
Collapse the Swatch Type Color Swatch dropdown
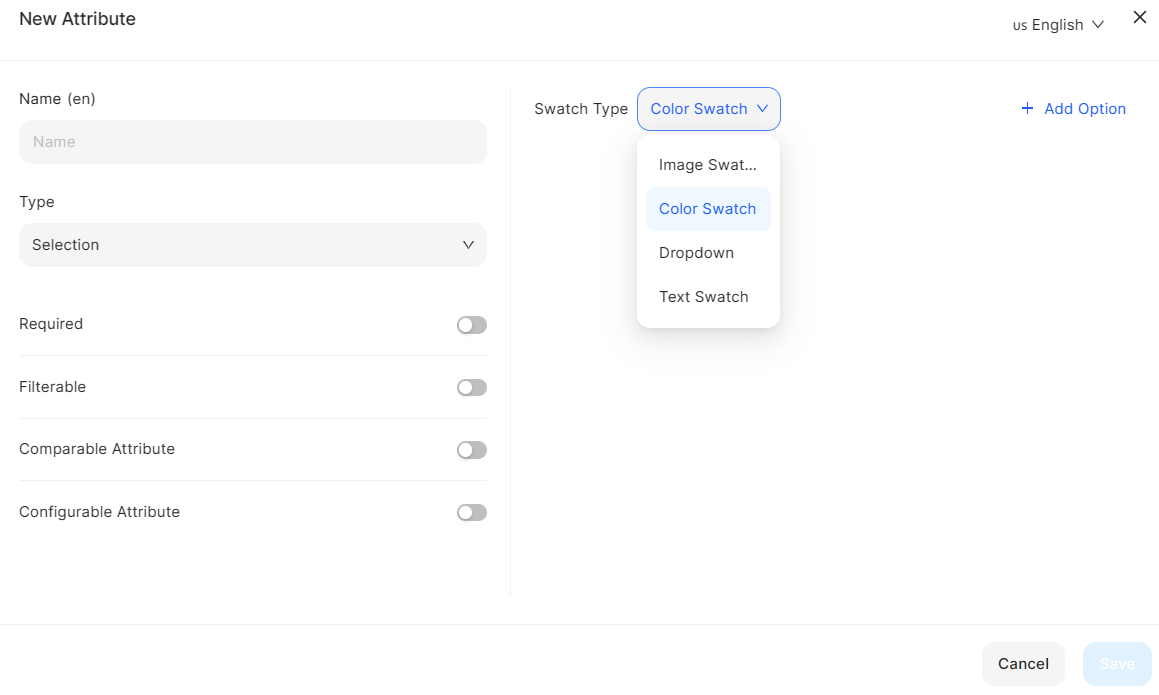[x=708, y=109]
